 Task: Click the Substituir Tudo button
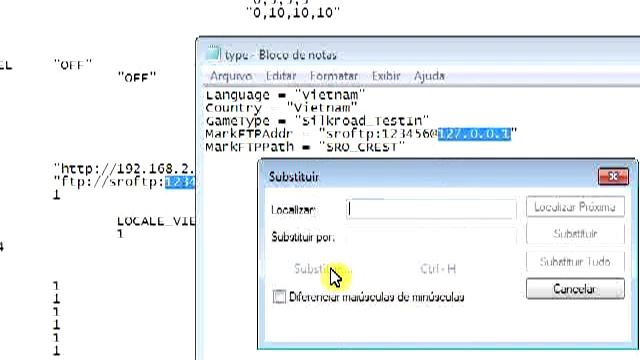point(575,261)
